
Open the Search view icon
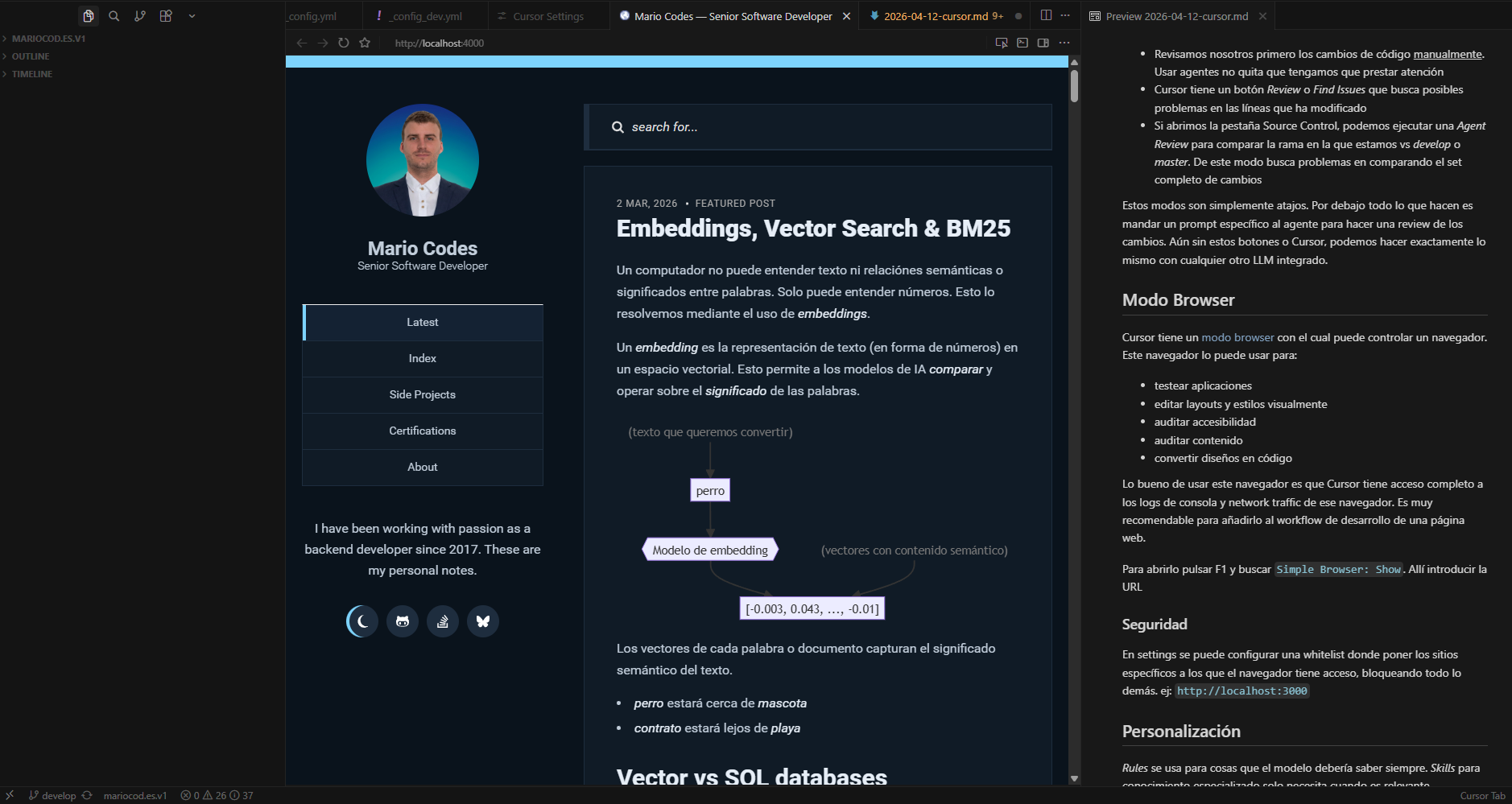(x=114, y=16)
